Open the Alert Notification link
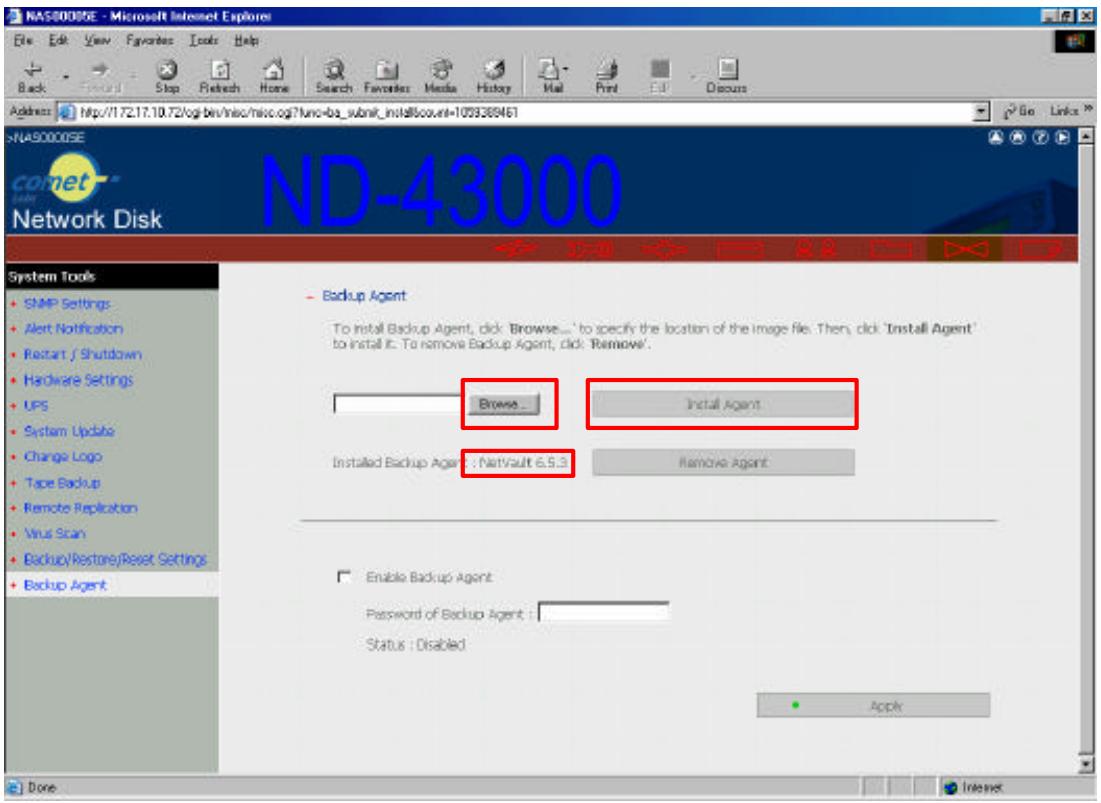Screen dimensions: 1101x803 point(73,328)
